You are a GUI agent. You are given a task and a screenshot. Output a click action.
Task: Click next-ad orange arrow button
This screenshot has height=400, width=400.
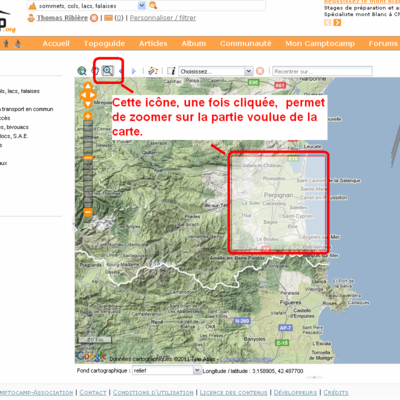tap(337, 23)
